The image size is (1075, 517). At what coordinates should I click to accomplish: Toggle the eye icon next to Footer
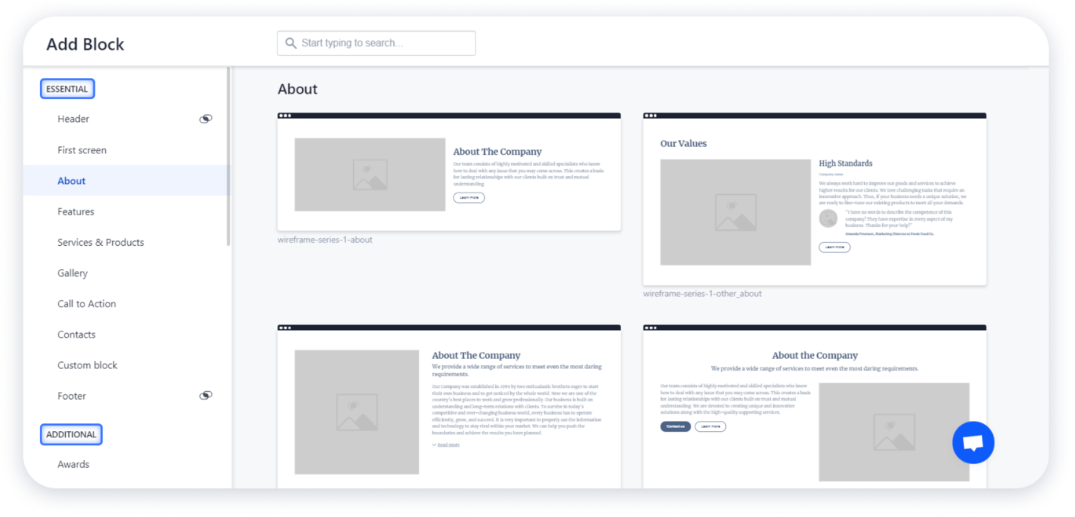click(x=205, y=395)
